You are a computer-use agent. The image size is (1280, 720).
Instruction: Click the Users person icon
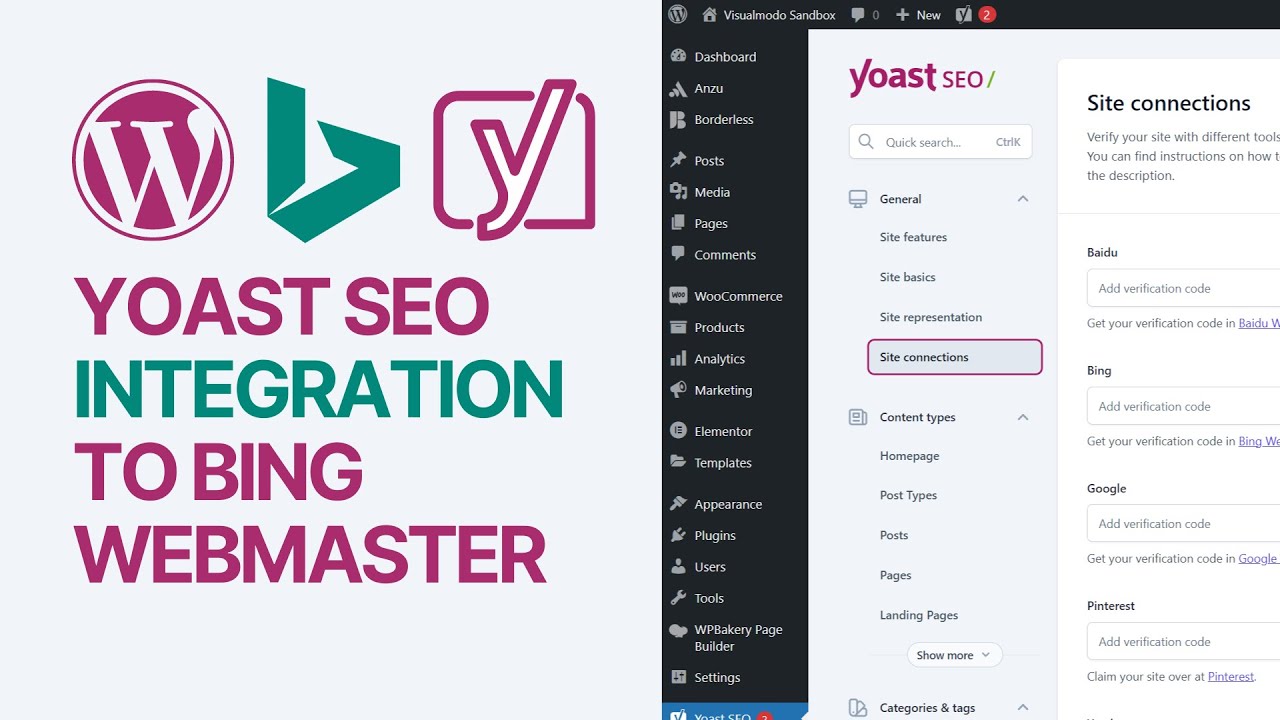pyautogui.click(x=678, y=566)
